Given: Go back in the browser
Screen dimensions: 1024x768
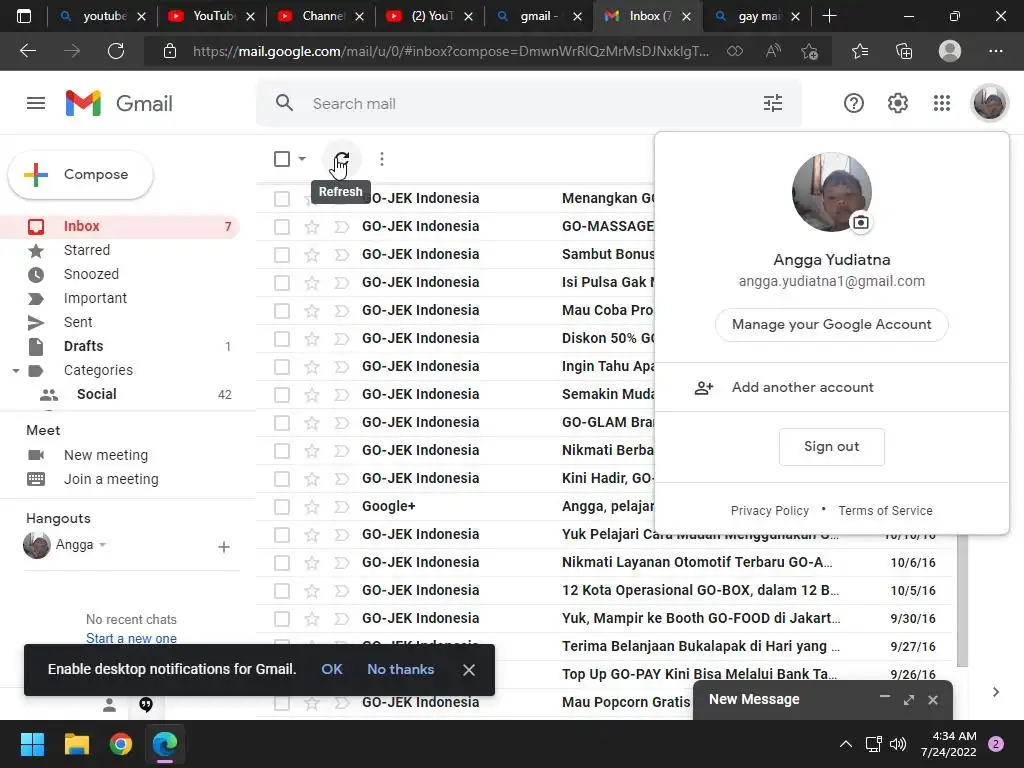Looking at the screenshot, I should click(x=28, y=51).
